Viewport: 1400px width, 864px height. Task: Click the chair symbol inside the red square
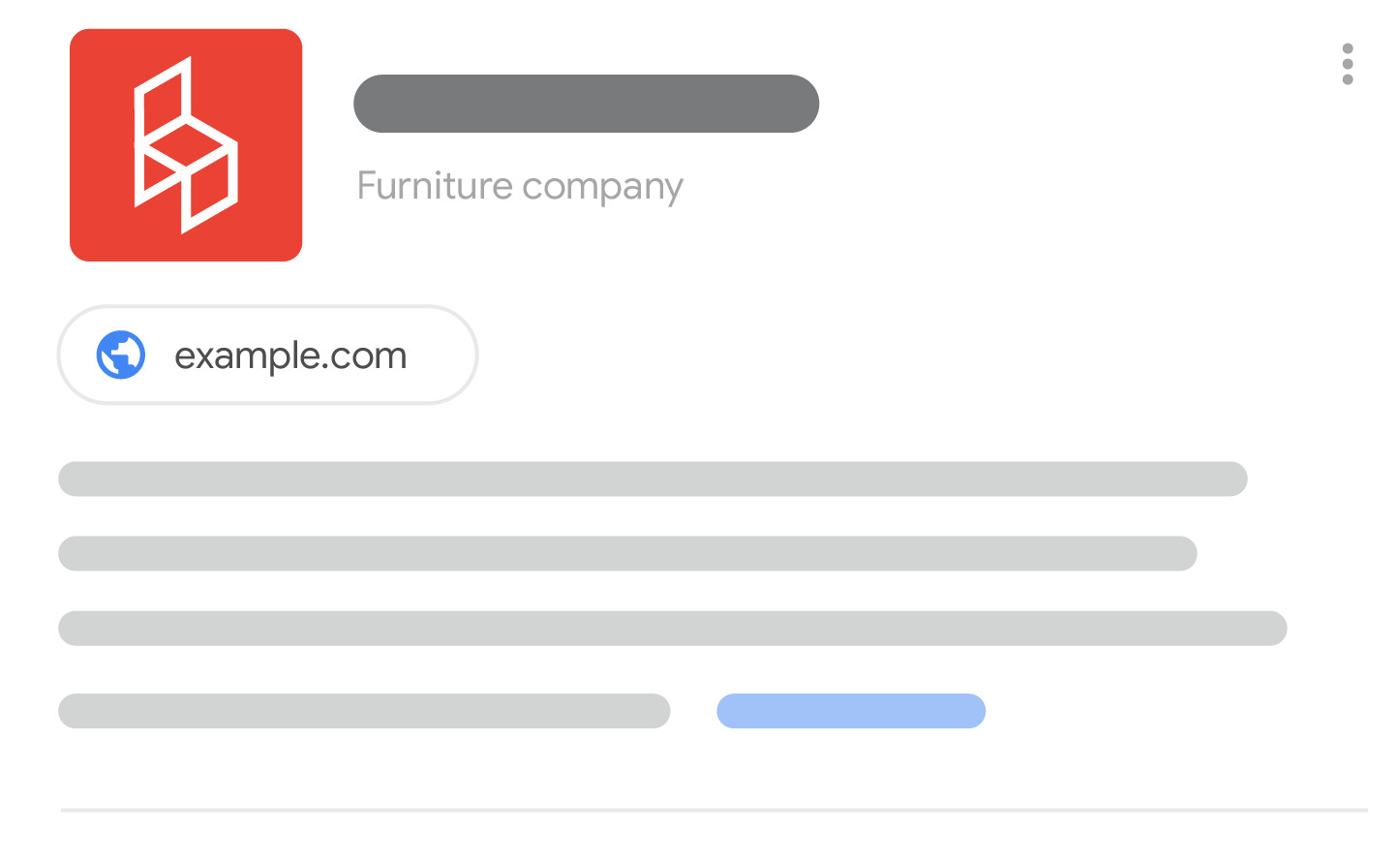coord(186,144)
